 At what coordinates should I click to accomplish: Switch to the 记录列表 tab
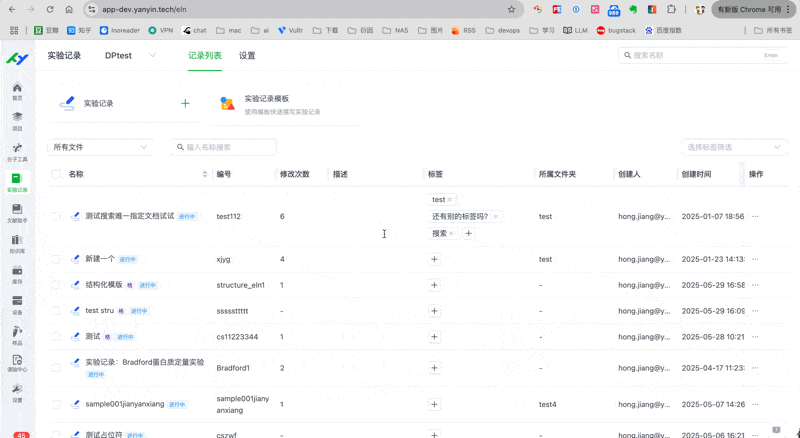click(x=205, y=56)
